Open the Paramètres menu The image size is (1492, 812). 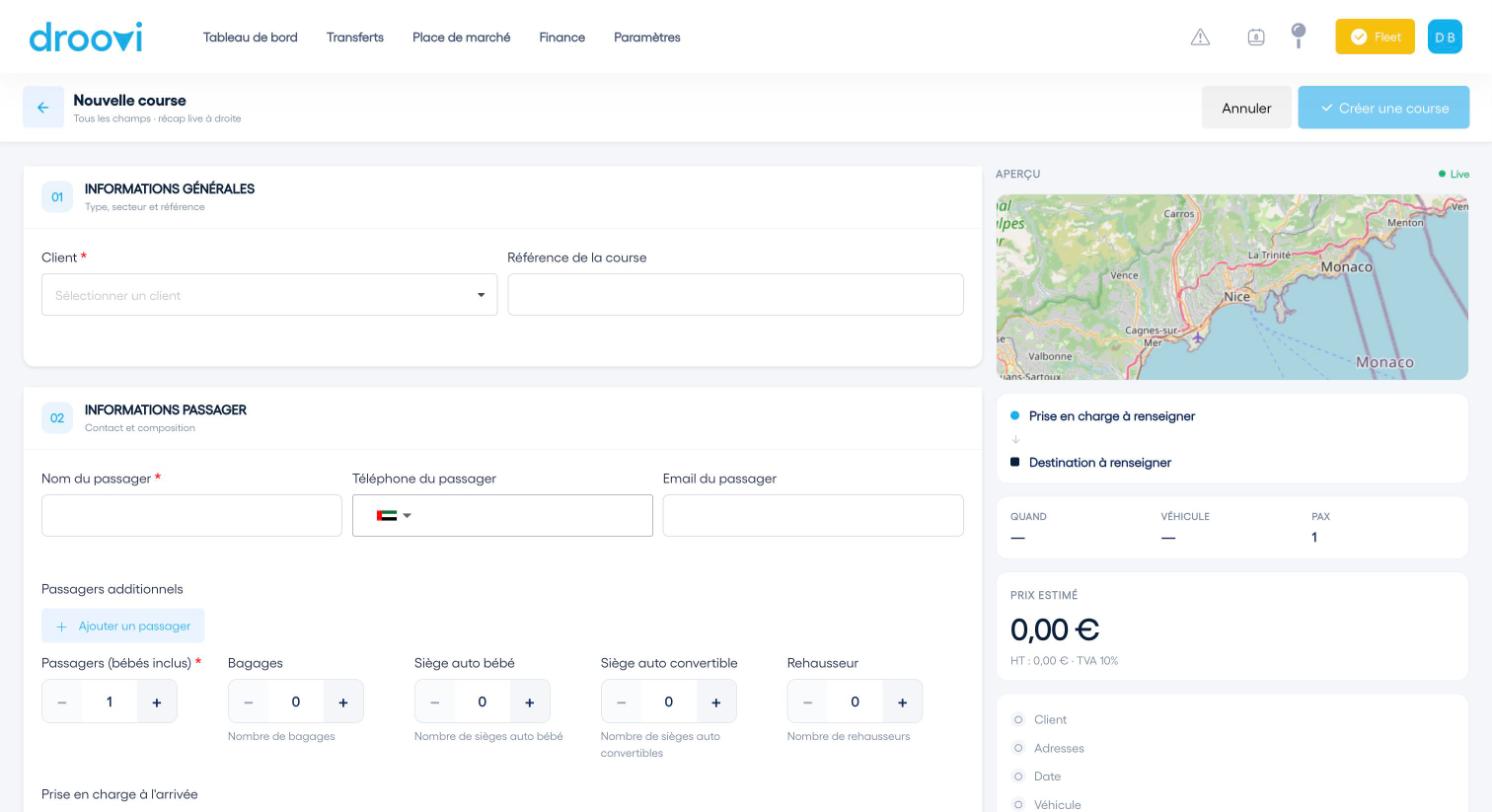647,37
